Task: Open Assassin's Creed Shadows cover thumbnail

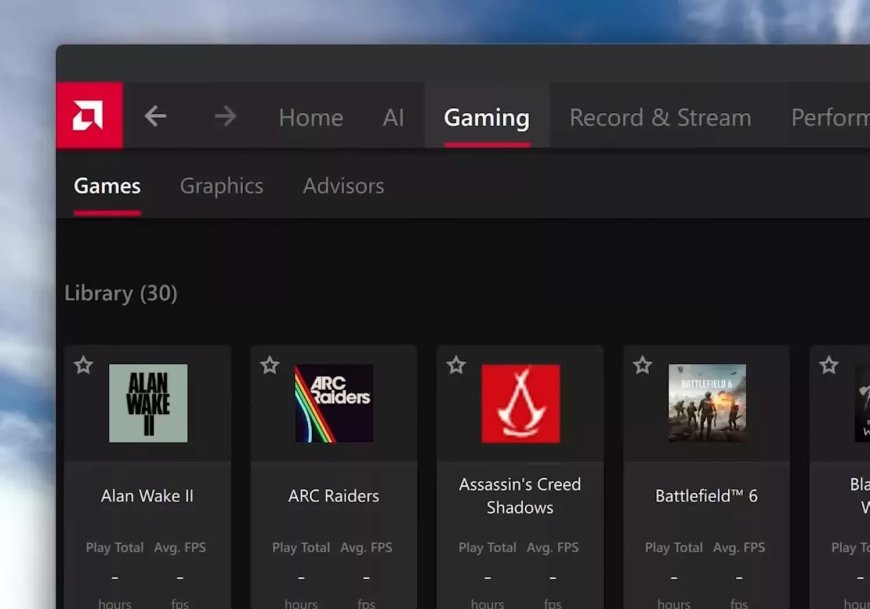Action: [520, 403]
